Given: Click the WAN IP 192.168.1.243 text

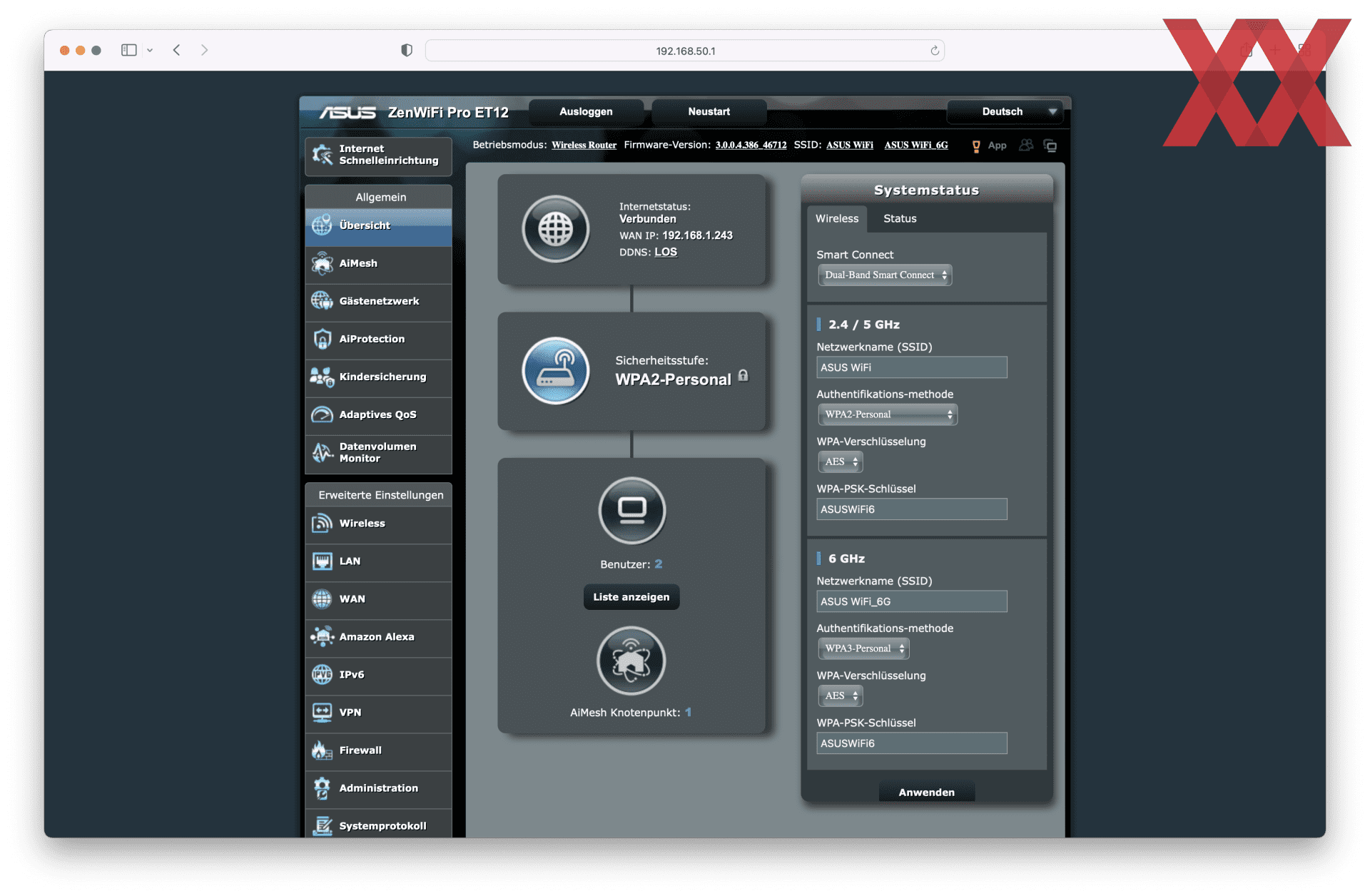Looking at the screenshot, I should point(697,236).
